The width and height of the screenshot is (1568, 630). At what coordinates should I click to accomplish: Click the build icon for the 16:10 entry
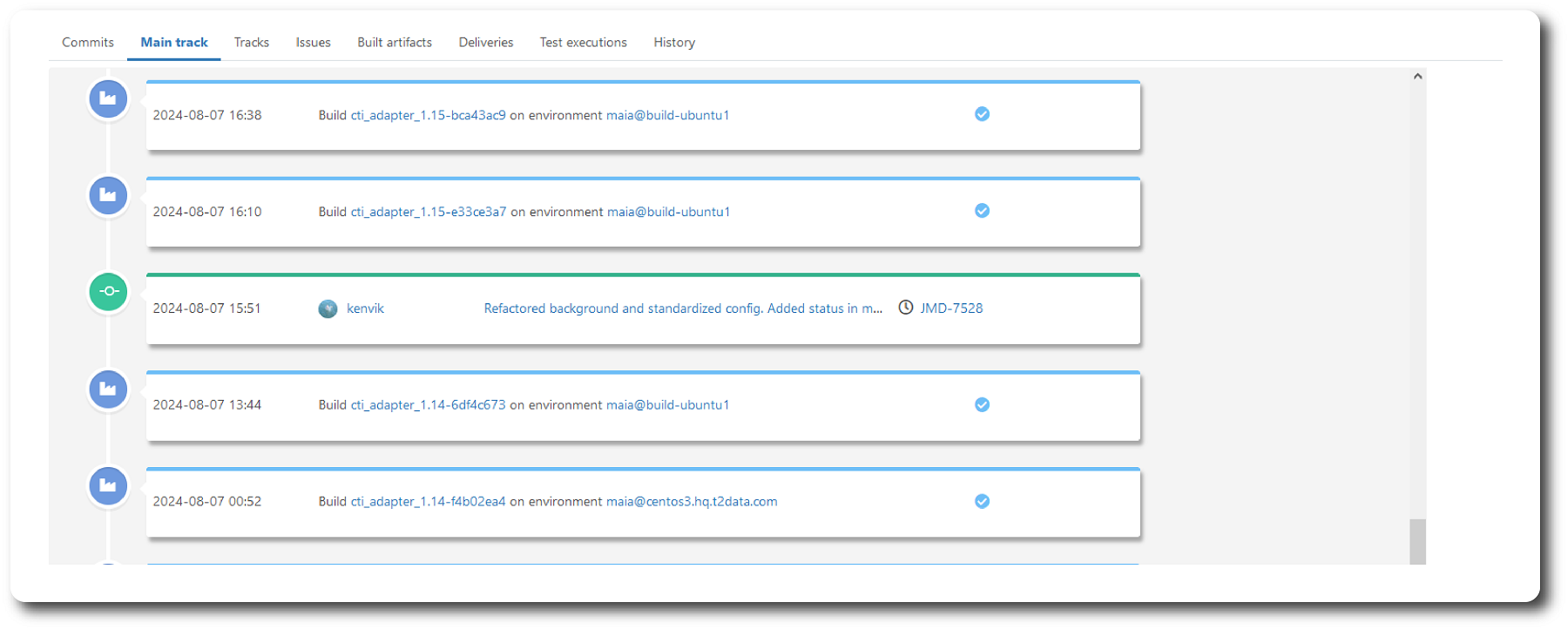pyautogui.click(x=108, y=195)
